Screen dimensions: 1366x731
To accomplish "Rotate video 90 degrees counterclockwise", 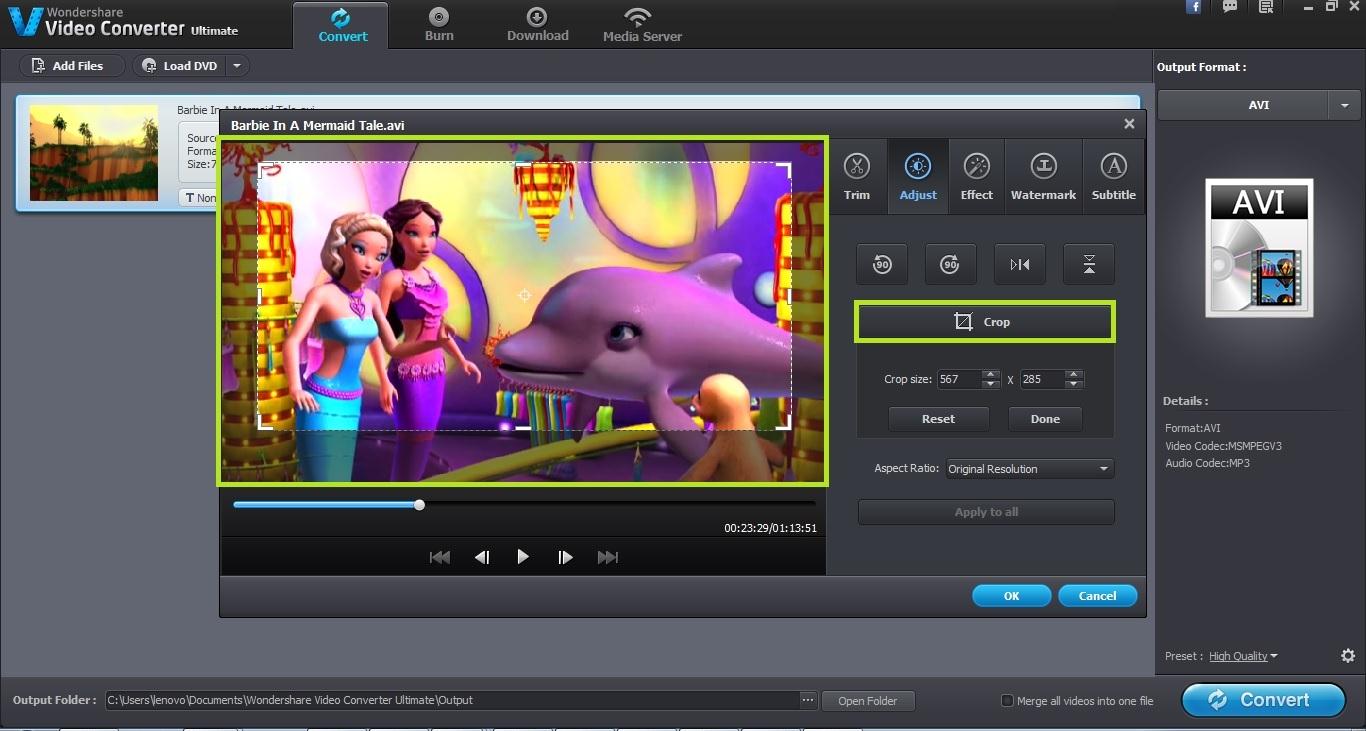I will 881,264.
